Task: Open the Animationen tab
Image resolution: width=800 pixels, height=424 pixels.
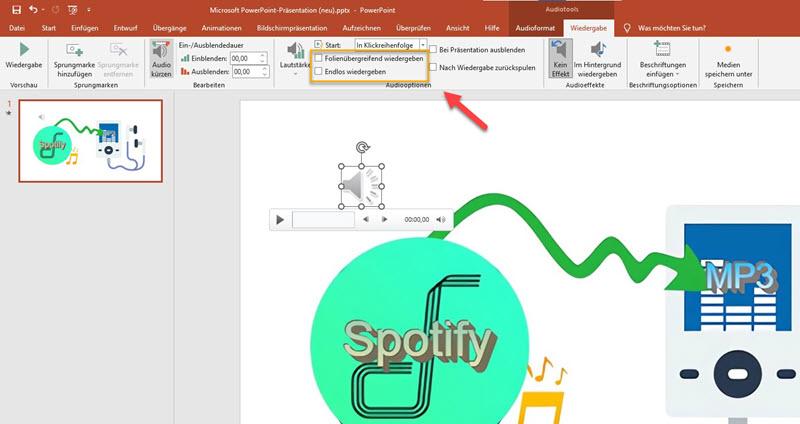Action: point(221,28)
